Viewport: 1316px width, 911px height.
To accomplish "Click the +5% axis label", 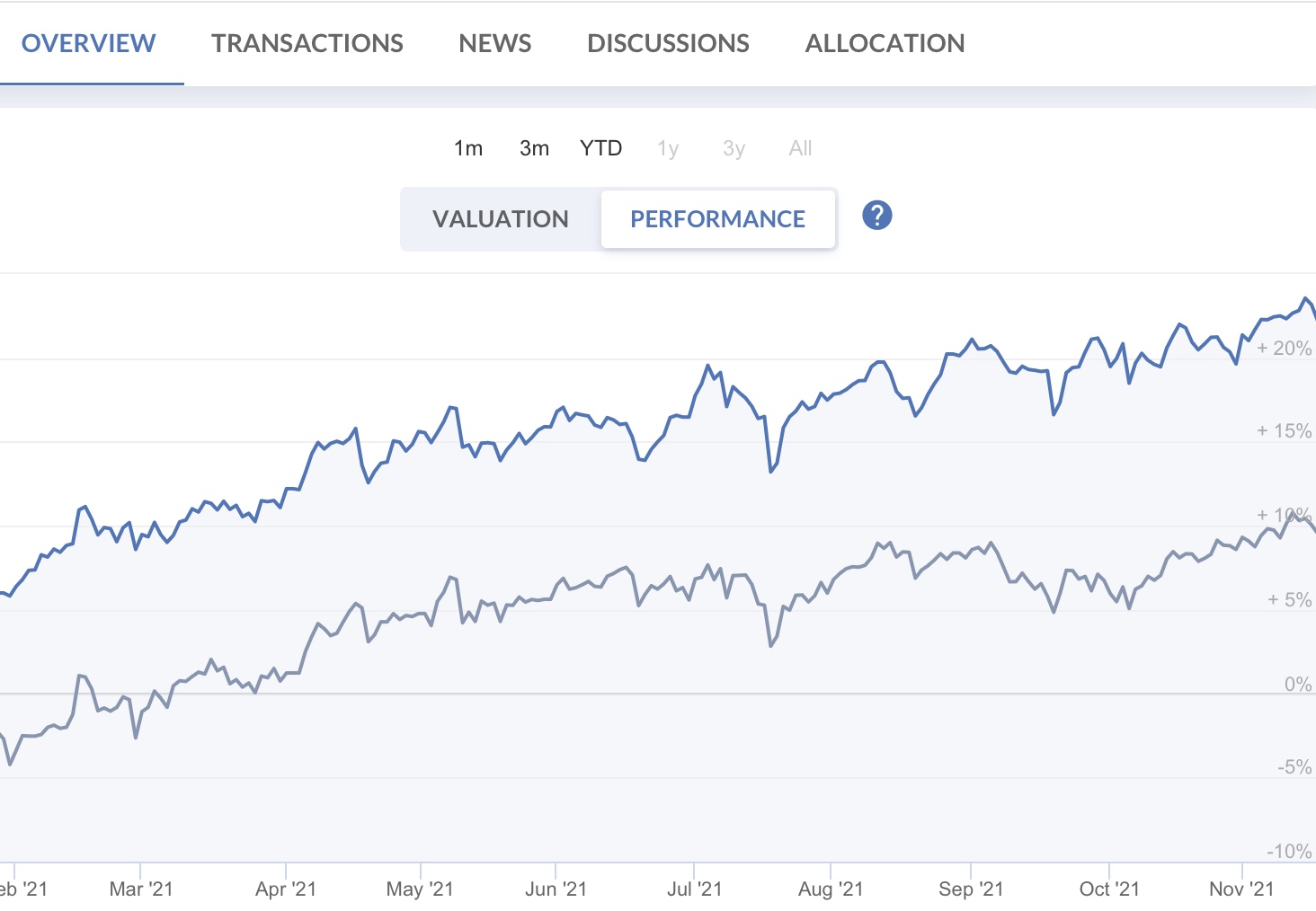I will coord(1290,600).
